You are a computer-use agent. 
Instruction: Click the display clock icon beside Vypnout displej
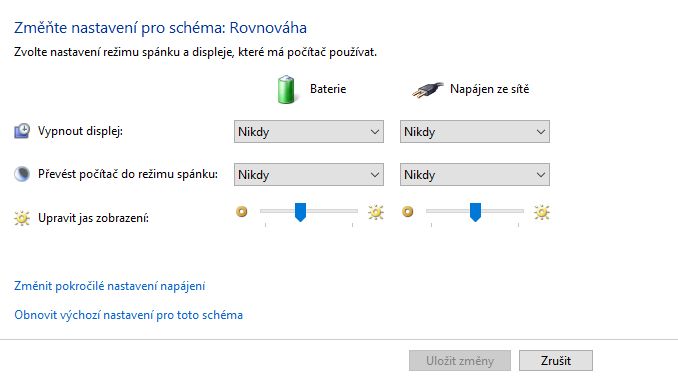tap(22, 131)
